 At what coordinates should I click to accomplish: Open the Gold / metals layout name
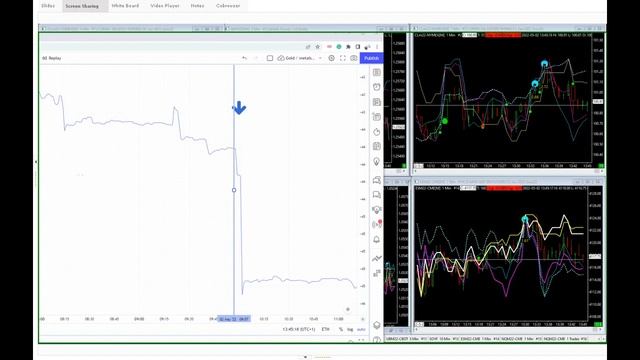pos(300,58)
